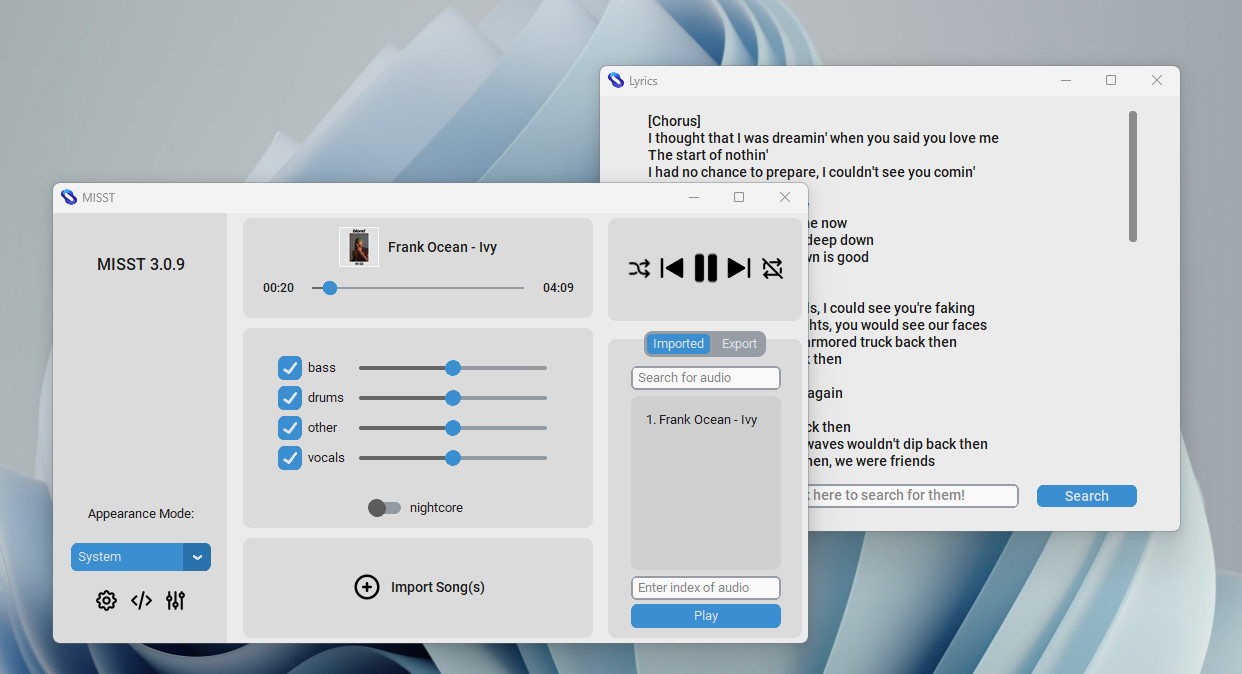Enable the nightcore switch

pos(384,508)
